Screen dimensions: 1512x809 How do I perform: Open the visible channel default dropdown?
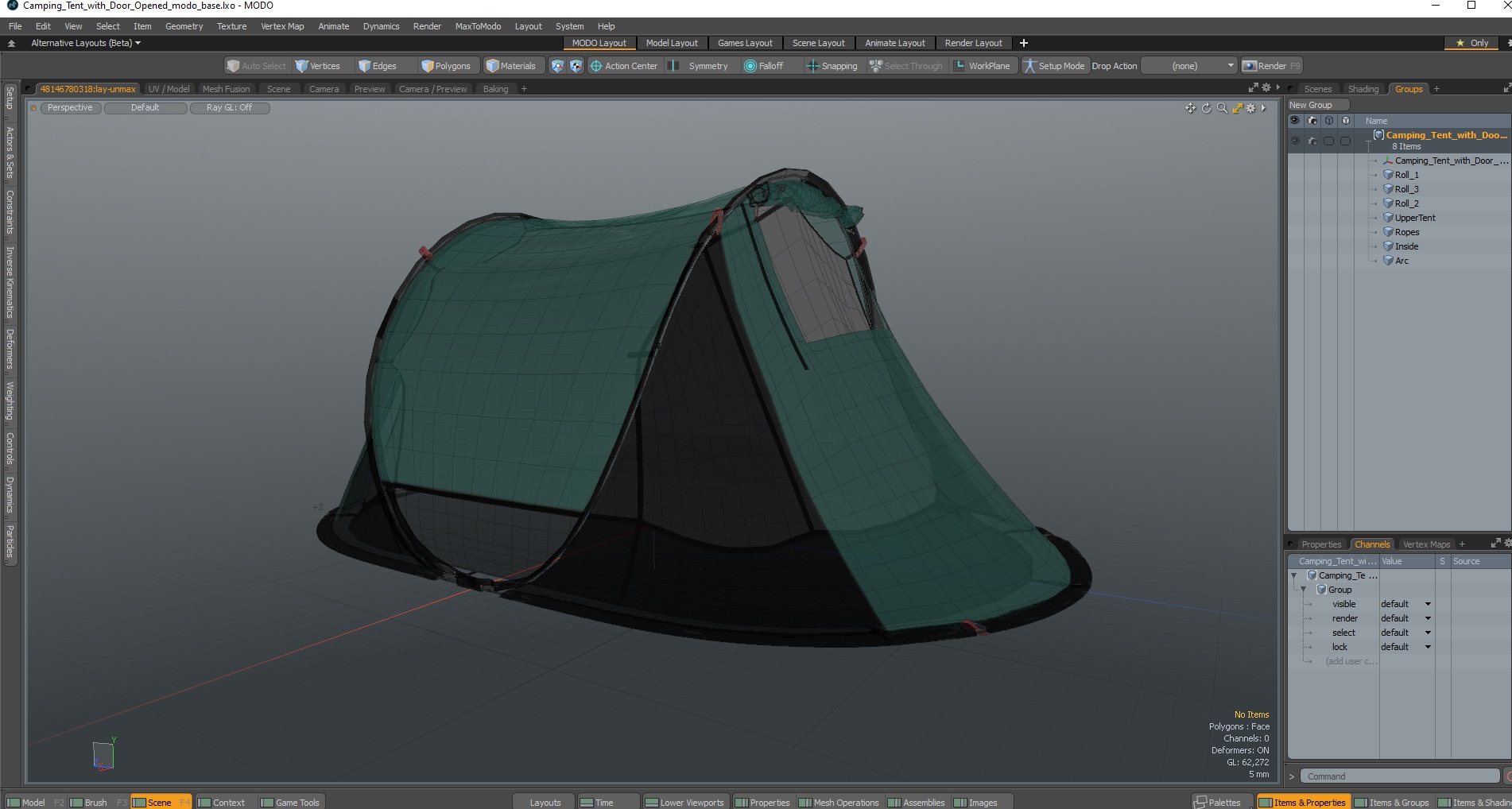point(1405,604)
